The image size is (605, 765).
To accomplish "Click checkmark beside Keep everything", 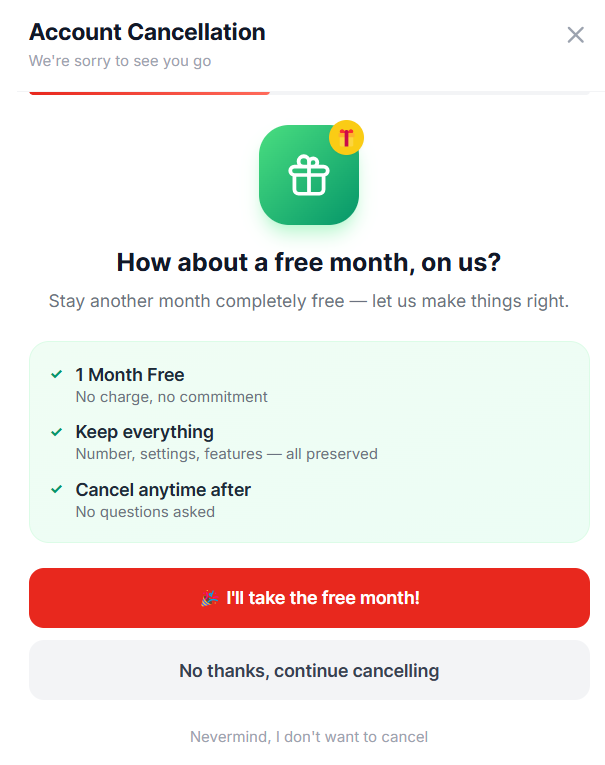I will click(57, 432).
